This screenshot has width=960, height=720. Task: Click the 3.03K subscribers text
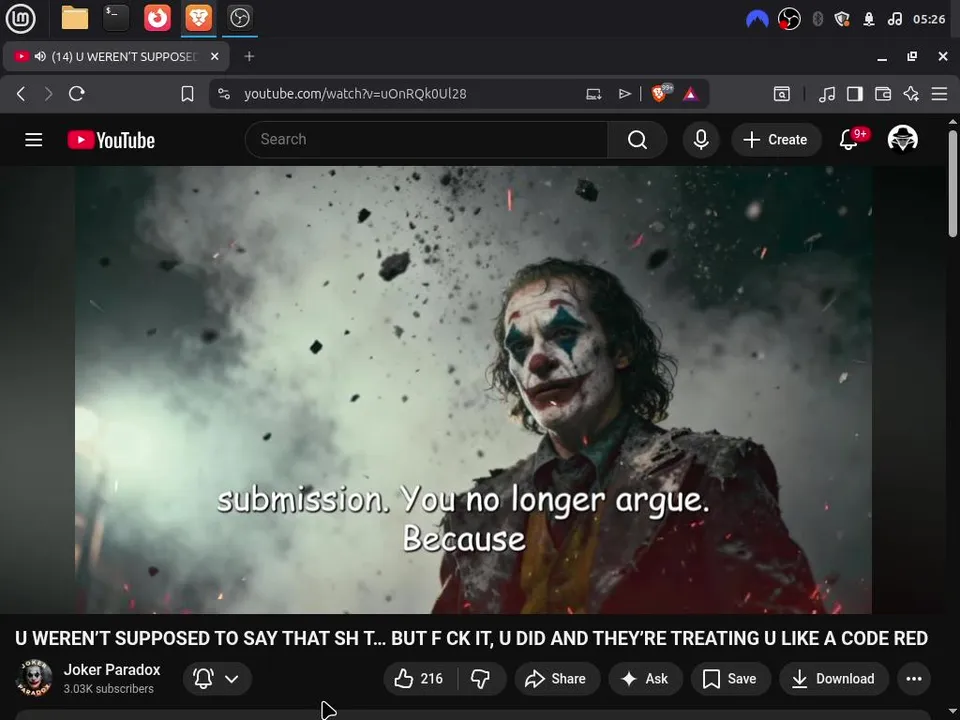coord(108,689)
